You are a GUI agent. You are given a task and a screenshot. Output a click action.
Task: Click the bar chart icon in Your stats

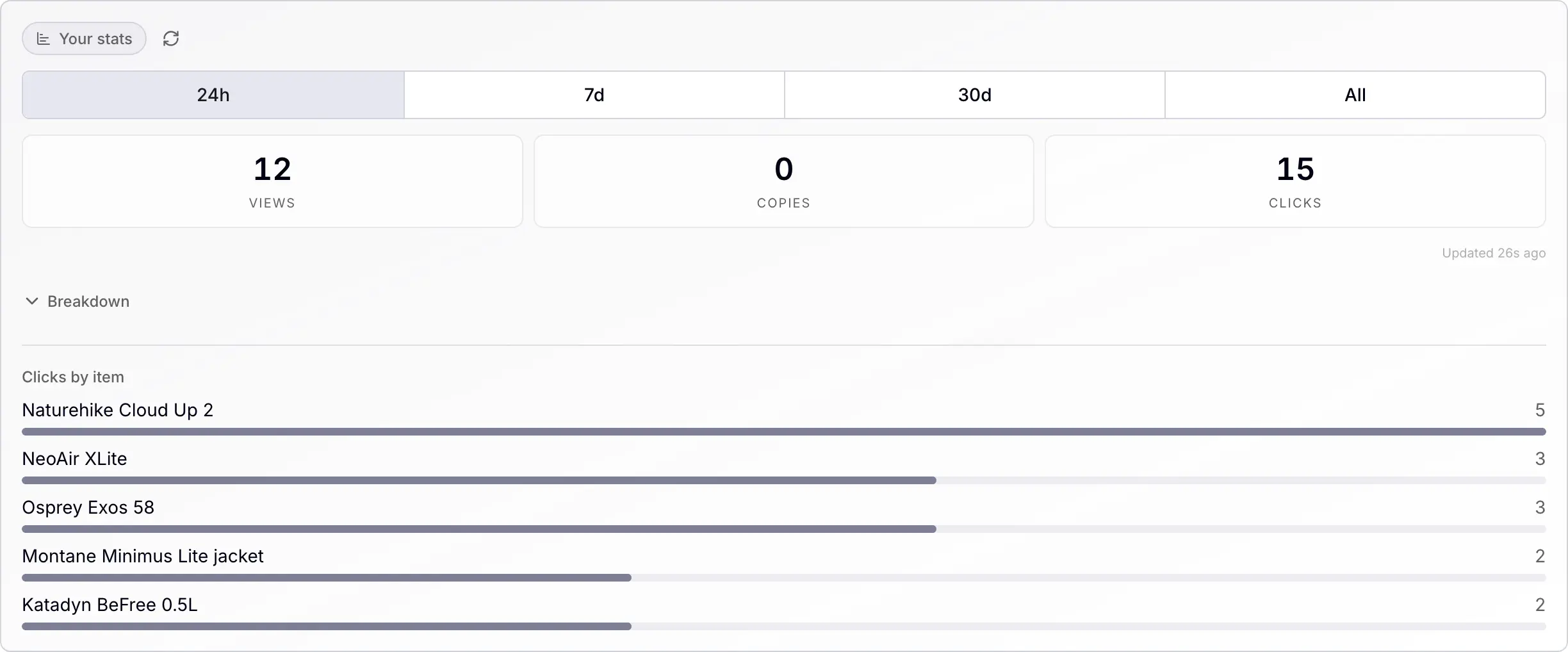coord(44,38)
